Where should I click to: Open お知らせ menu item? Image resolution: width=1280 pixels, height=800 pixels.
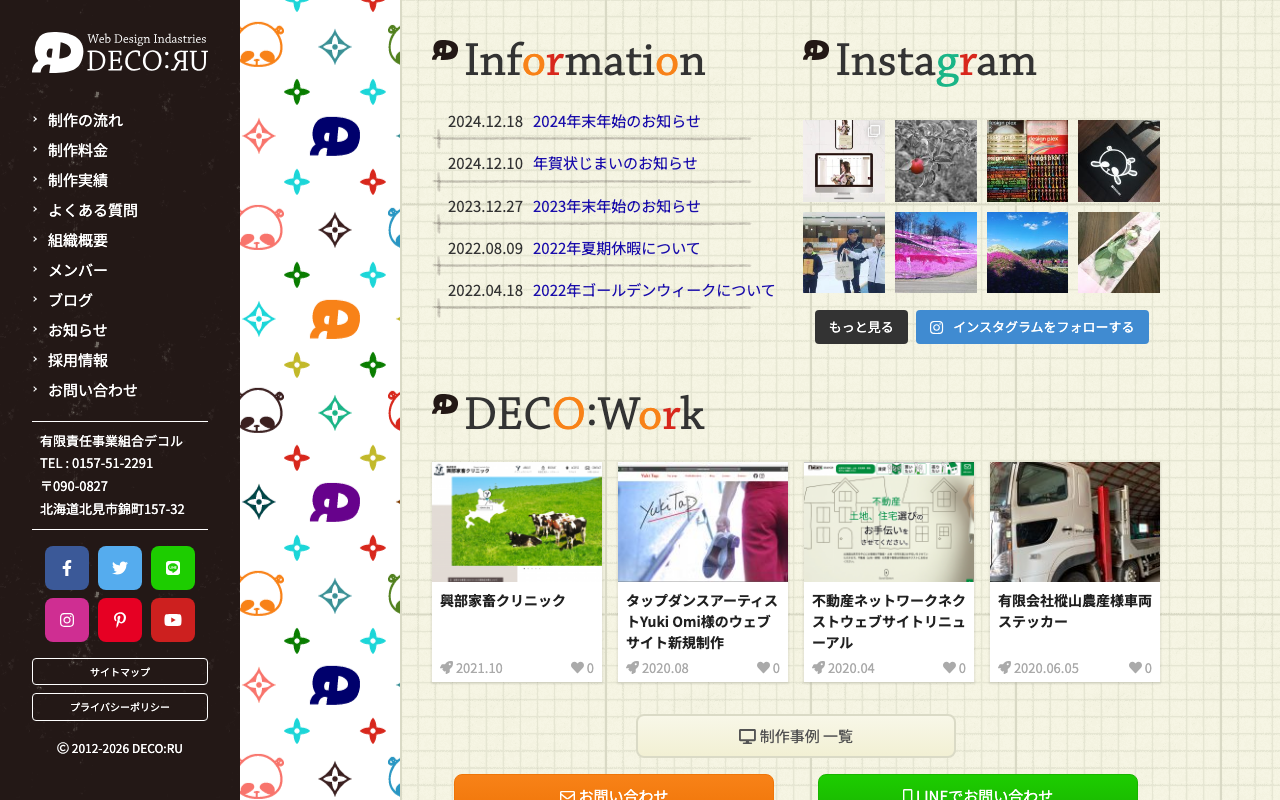coord(78,330)
